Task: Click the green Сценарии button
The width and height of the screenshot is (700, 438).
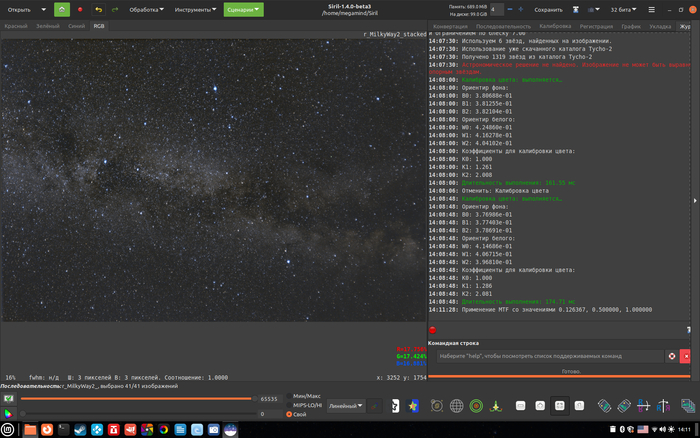Action: point(243,9)
